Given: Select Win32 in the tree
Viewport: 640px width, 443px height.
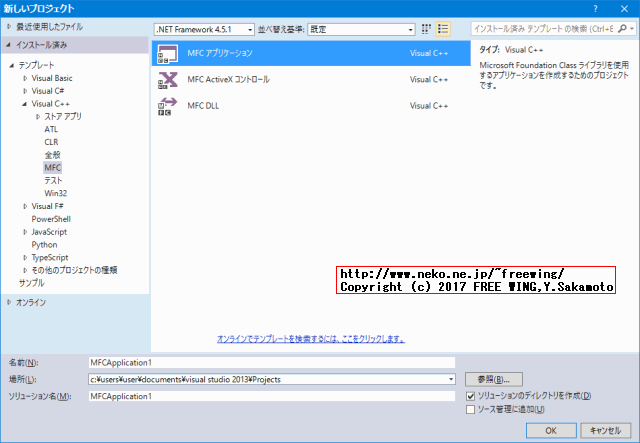Looking at the screenshot, I should click(56, 193).
